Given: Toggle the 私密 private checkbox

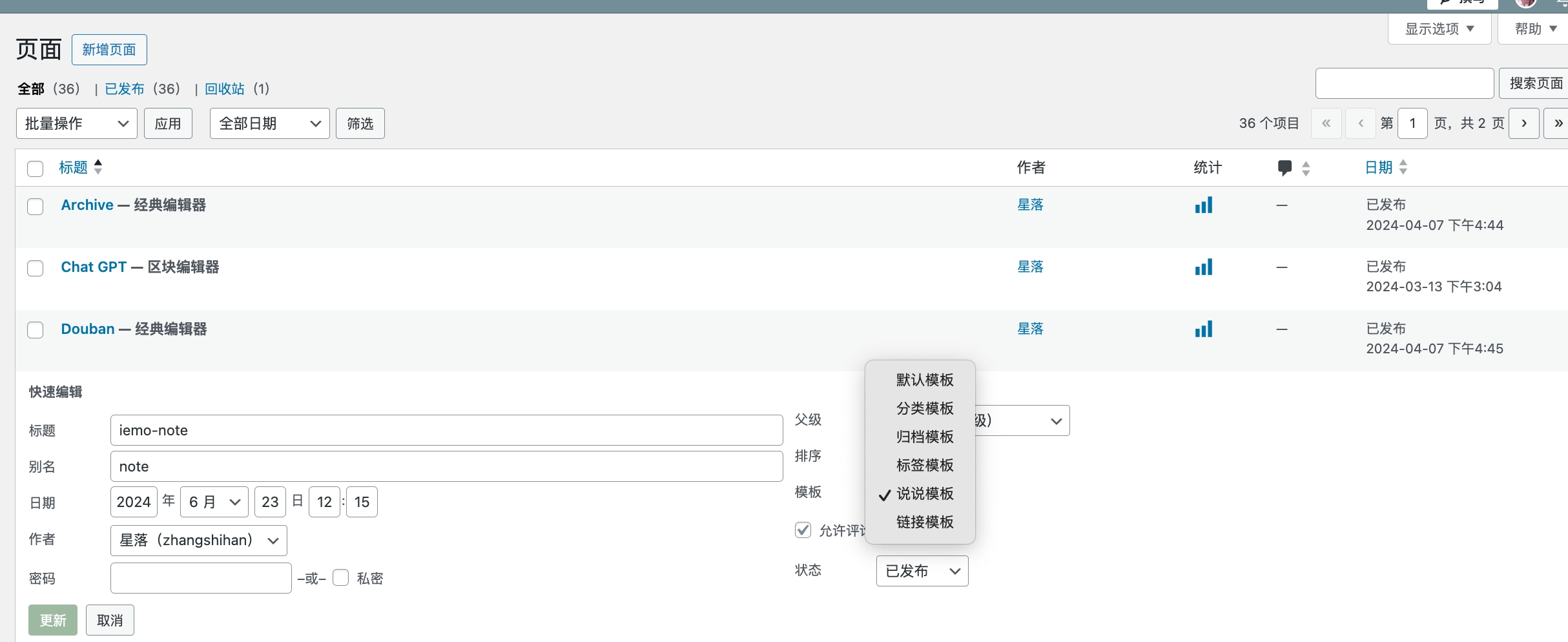Looking at the screenshot, I should (x=341, y=577).
